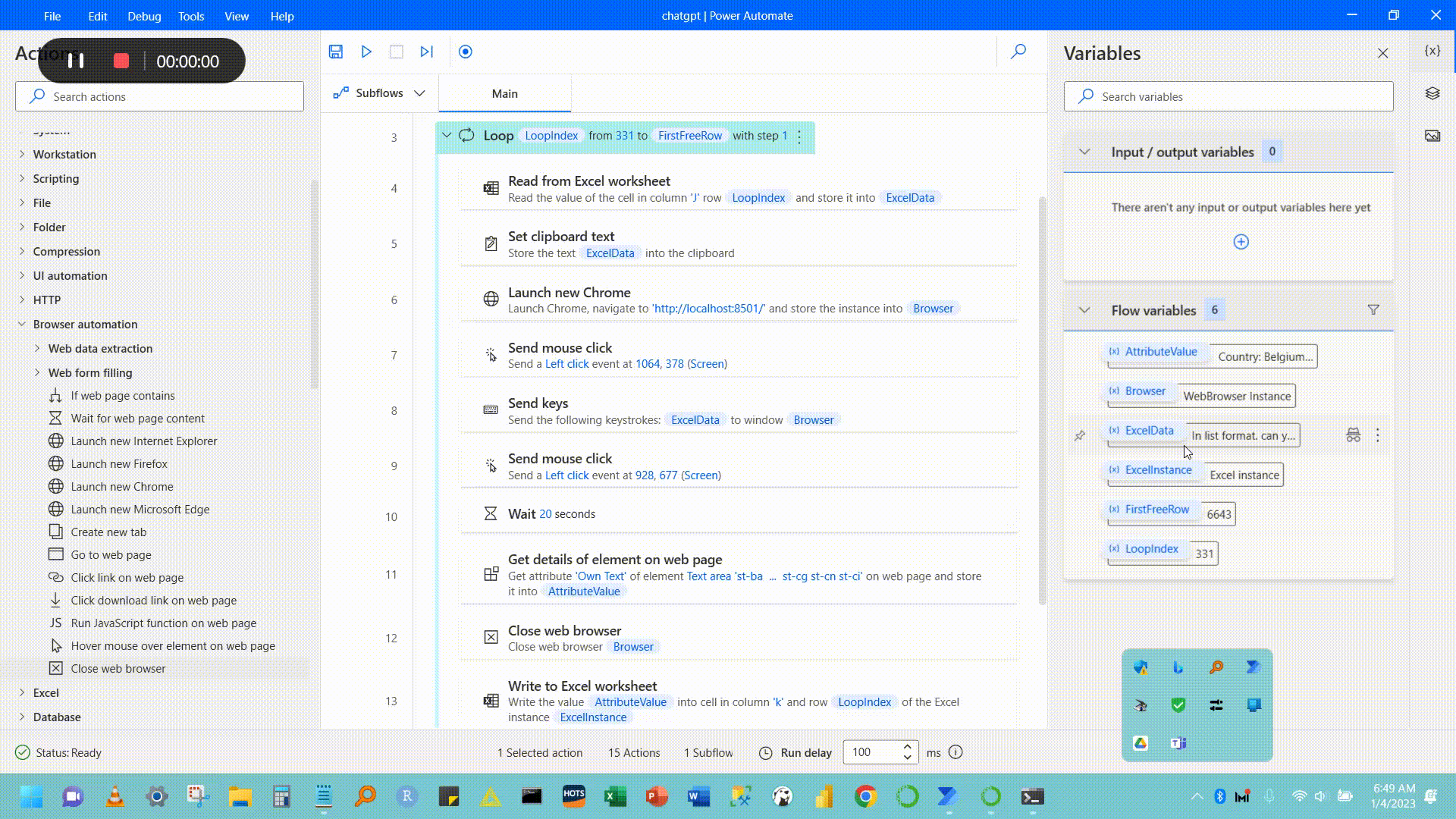
Task: Open the View menu
Action: (x=237, y=16)
